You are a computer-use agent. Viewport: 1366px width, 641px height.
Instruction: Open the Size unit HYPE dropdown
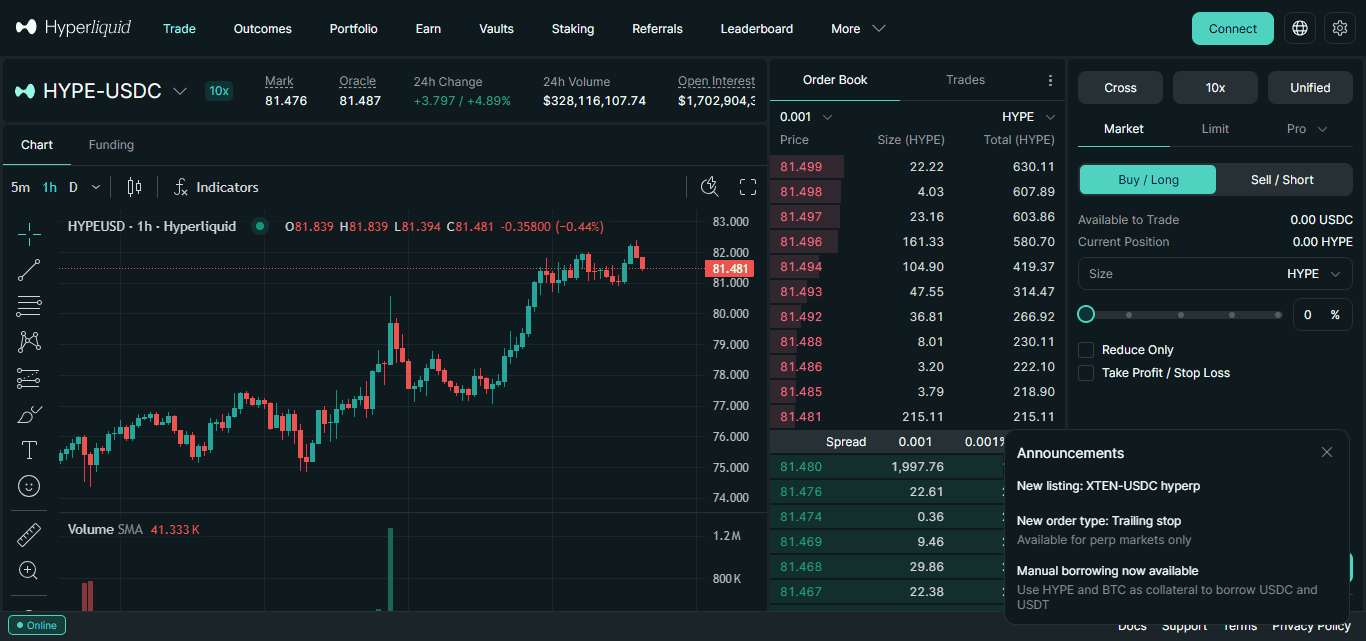[1316, 274]
